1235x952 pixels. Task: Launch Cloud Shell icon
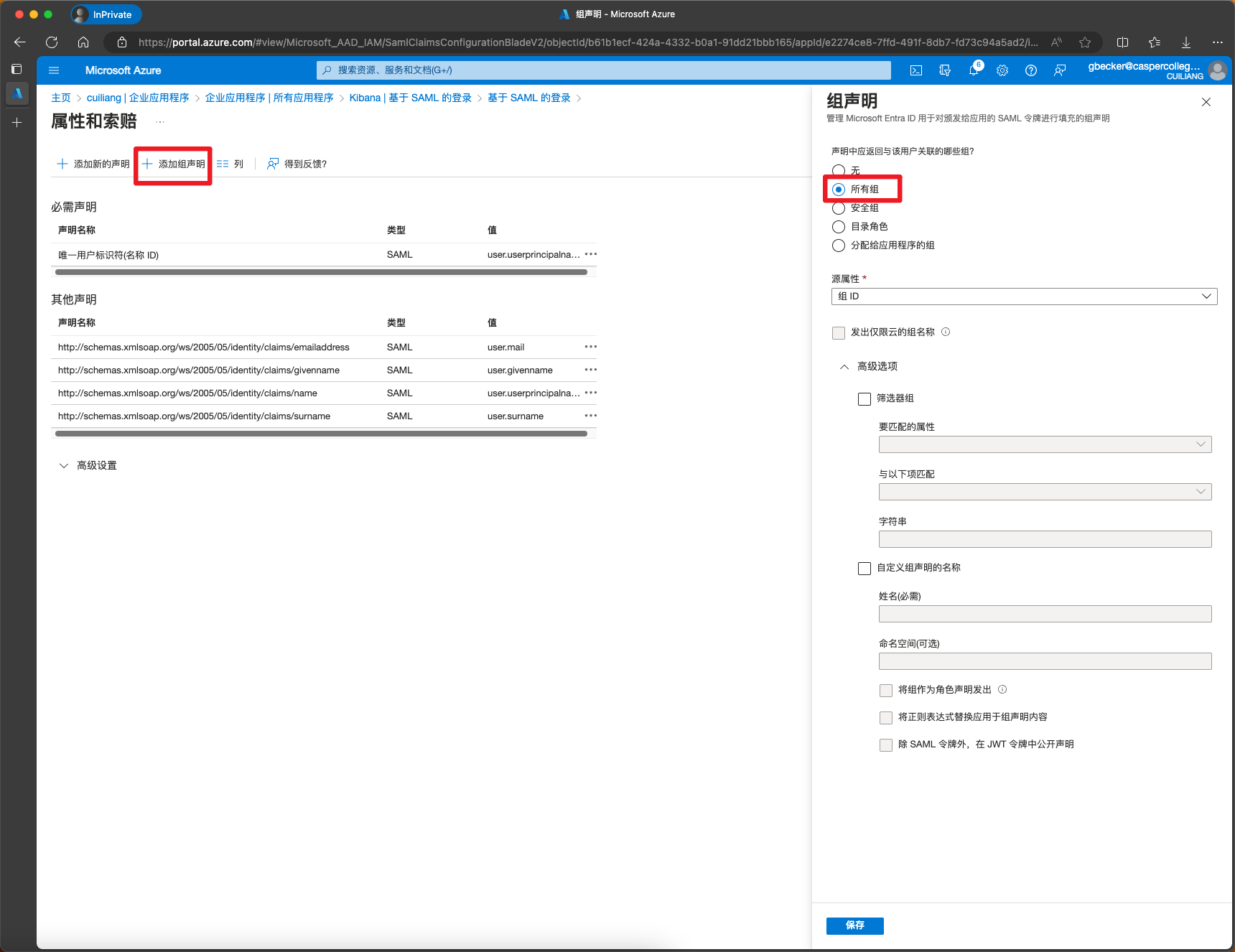coord(916,70)
